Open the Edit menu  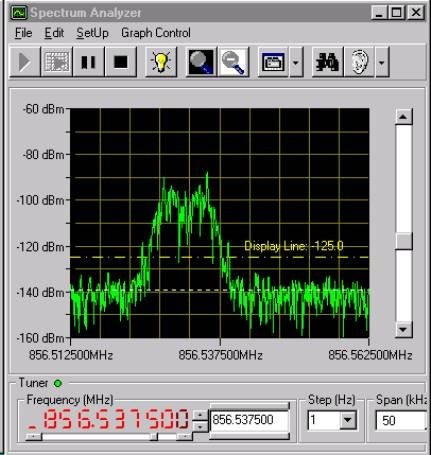point(54,33)
